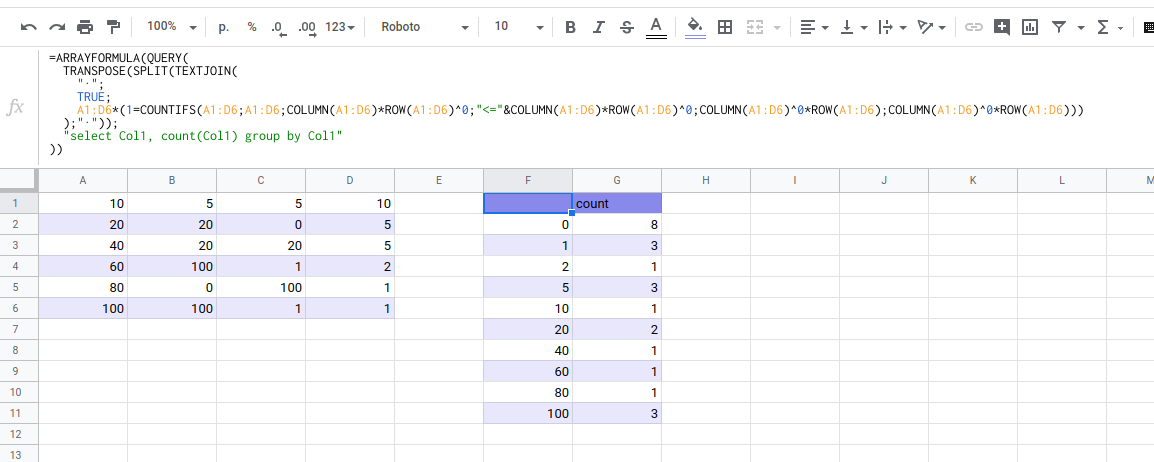Click cell D4 containing 2
The image size is (1154, 462).
point(350,266)
